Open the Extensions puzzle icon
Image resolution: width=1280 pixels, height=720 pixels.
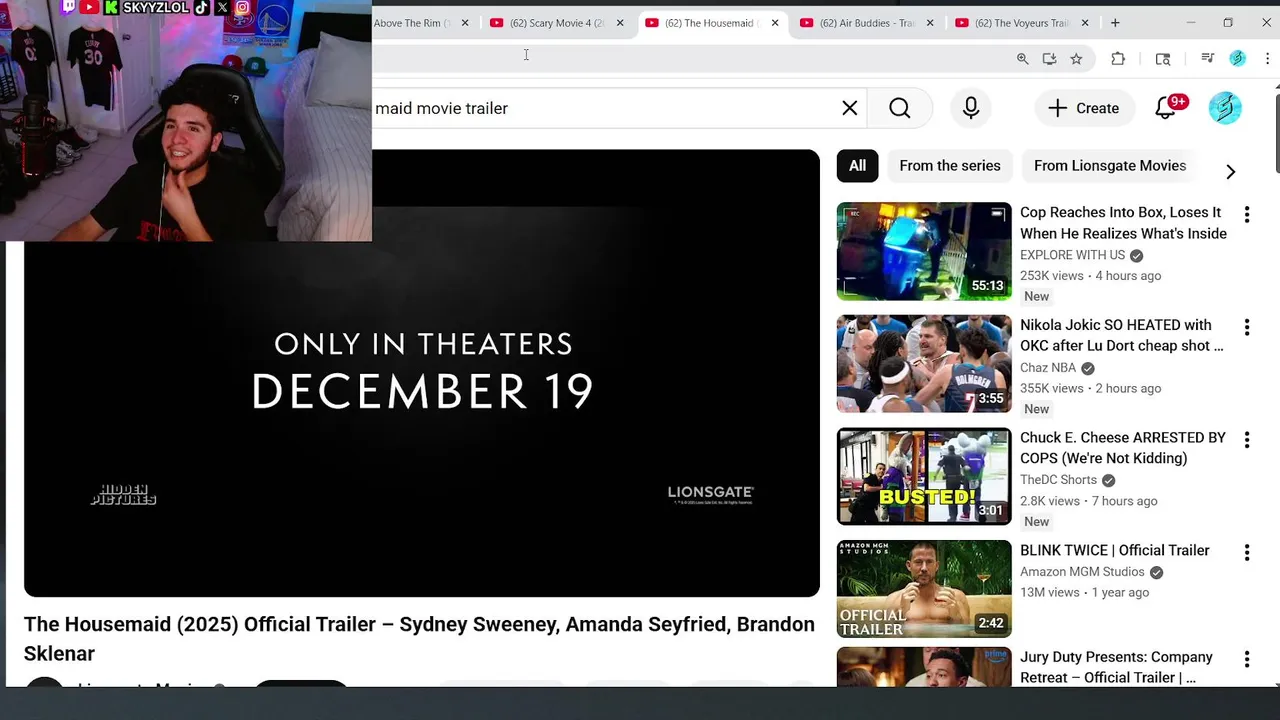(1118, 59)
